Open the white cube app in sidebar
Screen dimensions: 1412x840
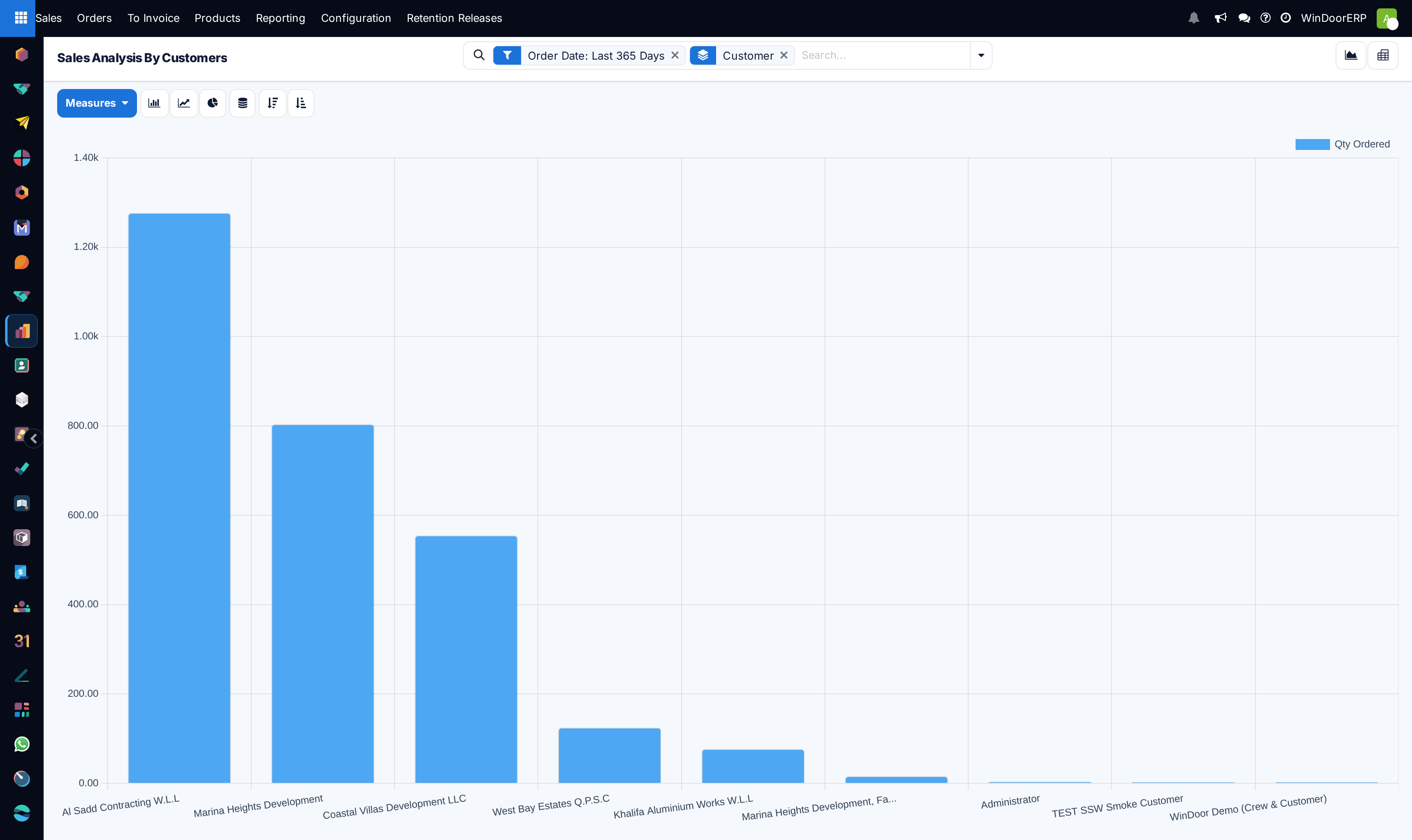(x=21, y=399)
